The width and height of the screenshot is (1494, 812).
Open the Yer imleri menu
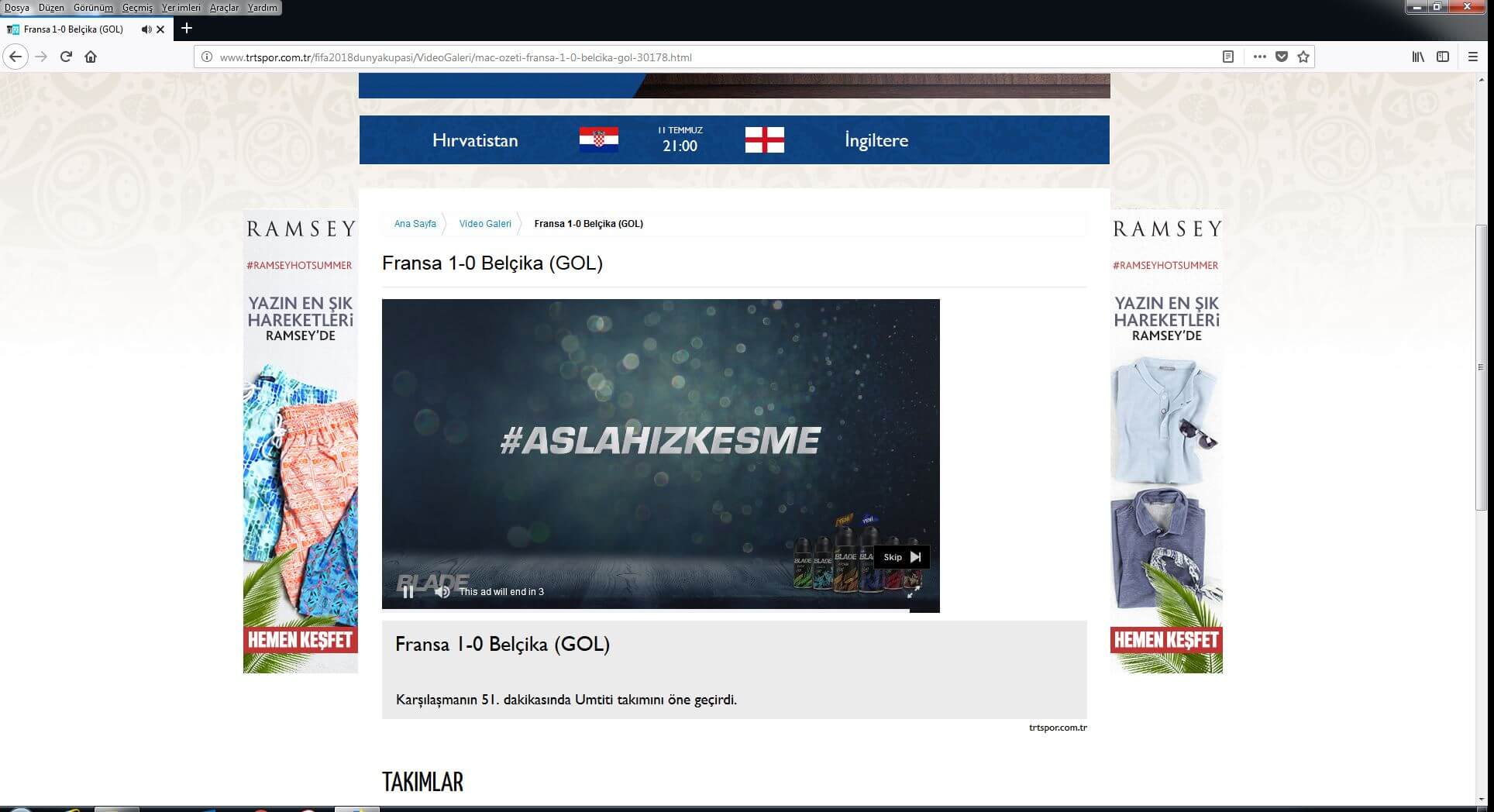181,8
